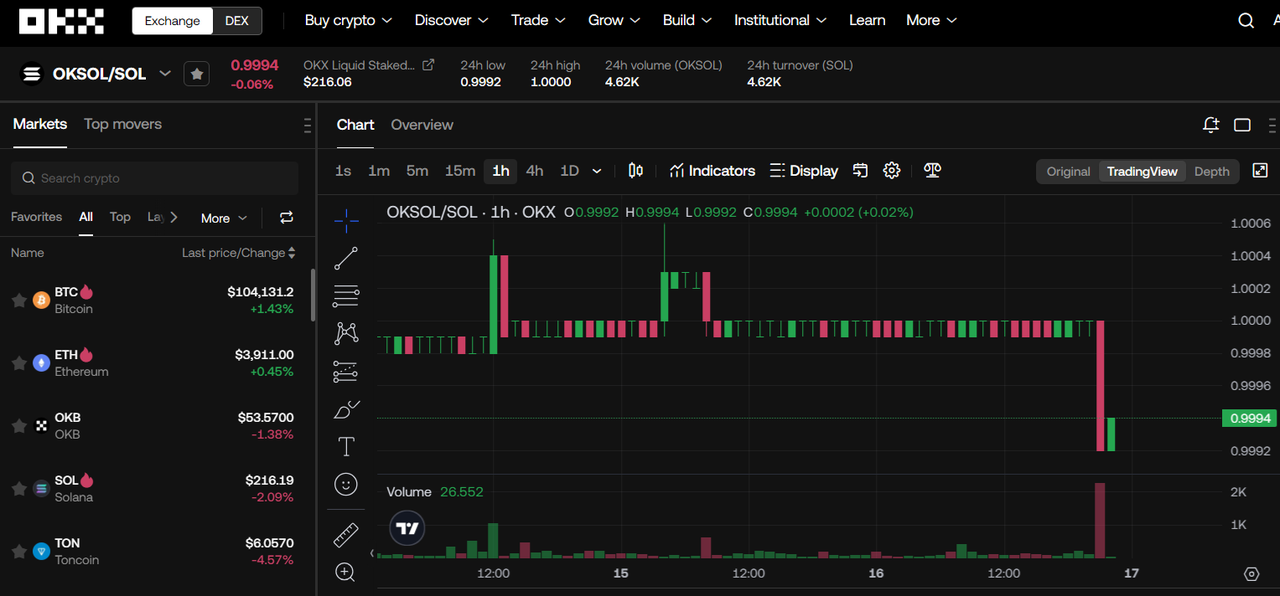
Task: Expand chart to fullscreen
Action: click(x=1260, y=171)
